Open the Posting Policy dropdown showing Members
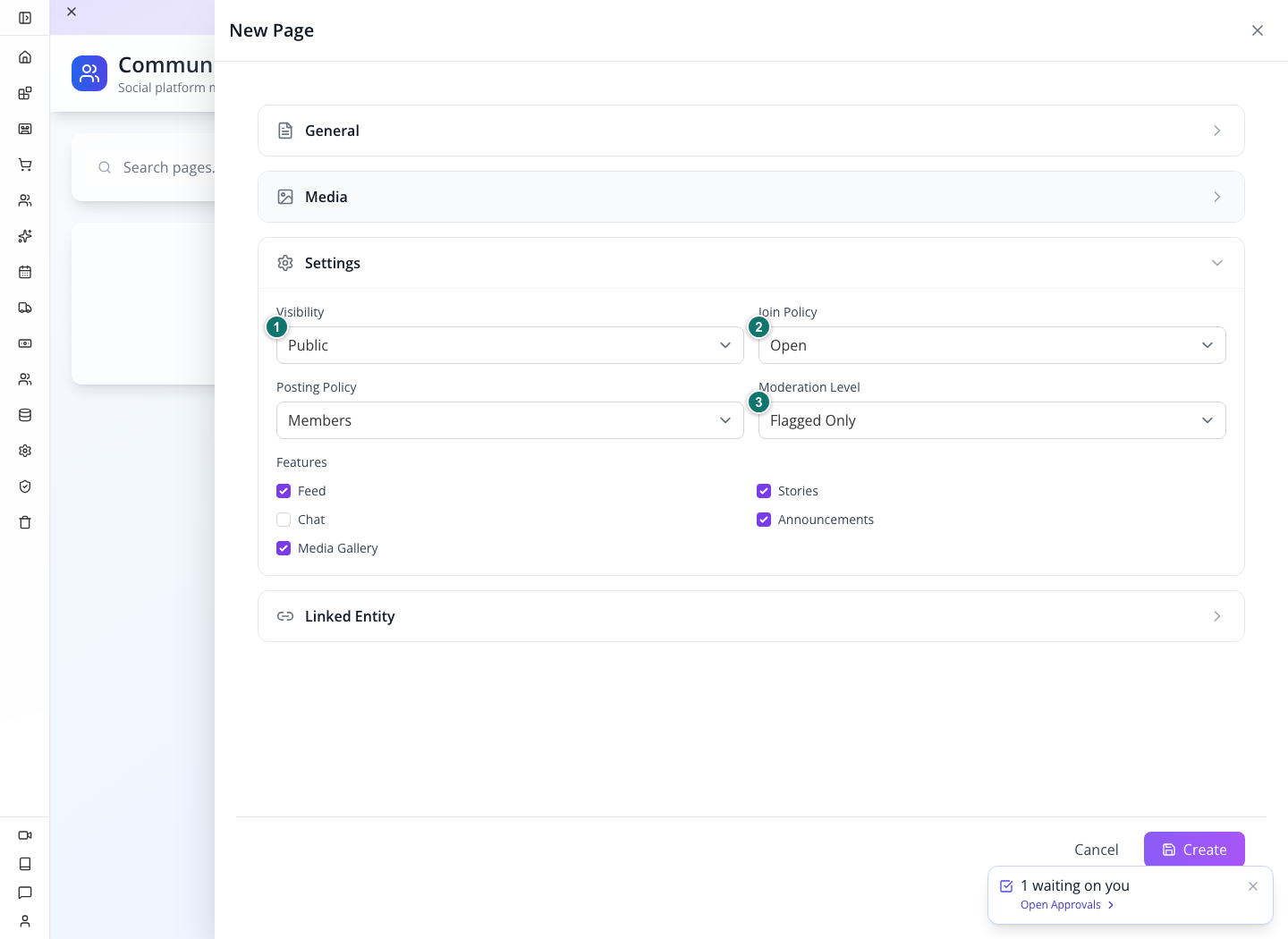1288x939 pixels. click(510, 420)
